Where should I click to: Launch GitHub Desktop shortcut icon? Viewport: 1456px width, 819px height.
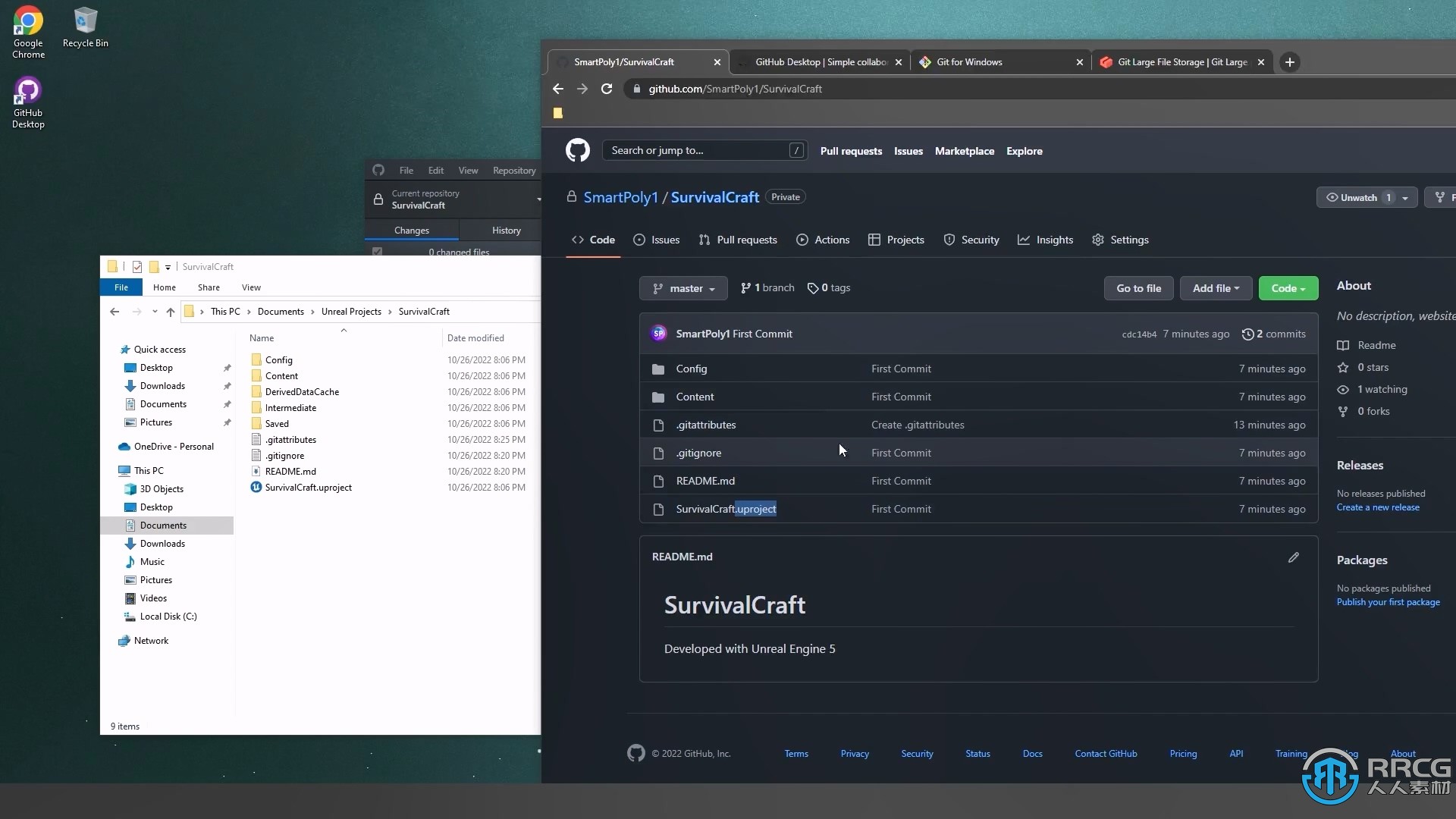coord(28,102)
